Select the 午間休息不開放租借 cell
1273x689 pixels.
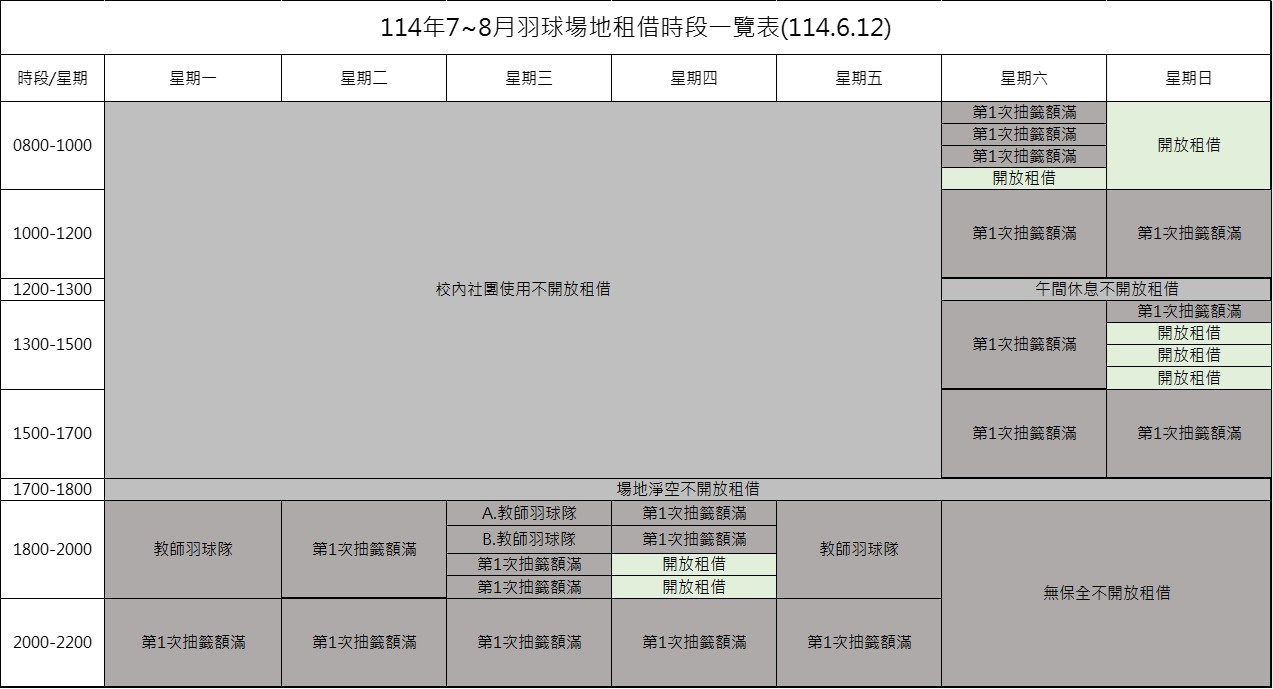tap(1106, 290)
